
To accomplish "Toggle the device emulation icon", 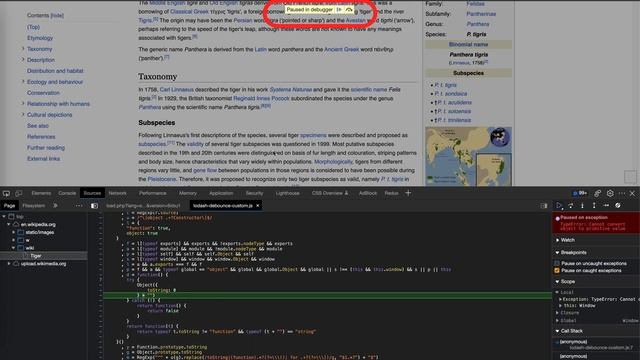I will (19, 193).
